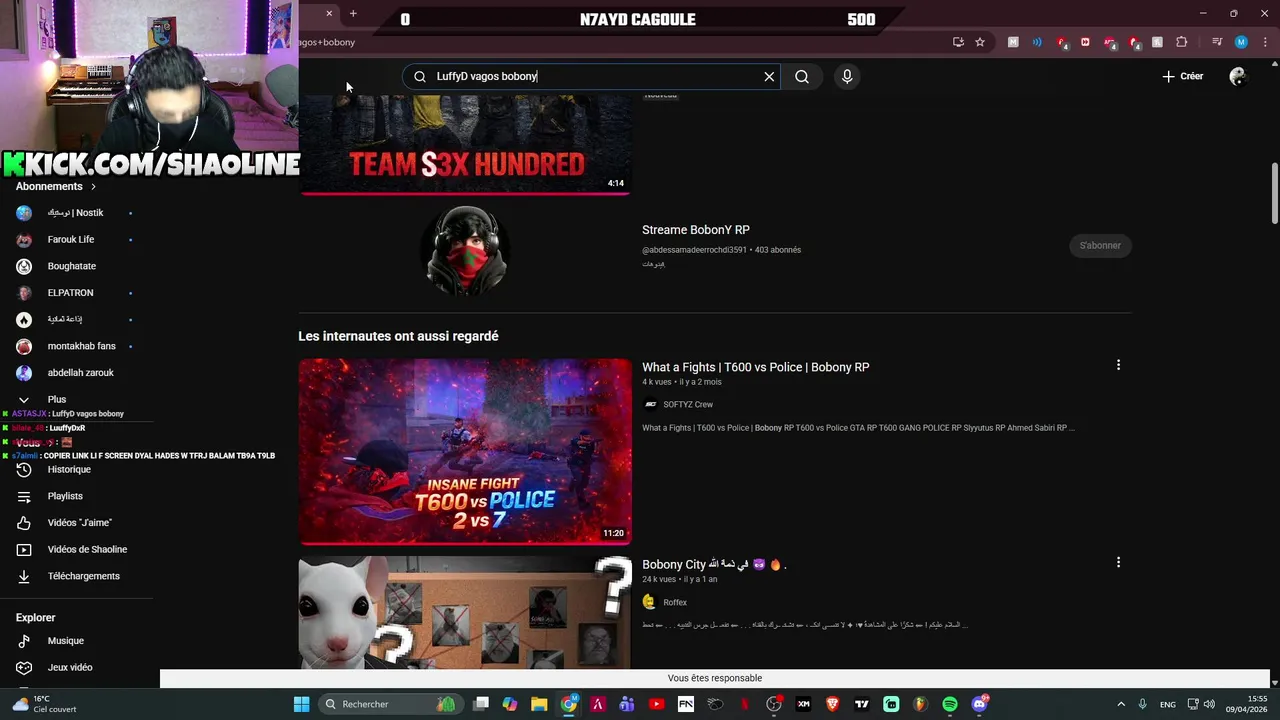
Task: Open Streame BobonY RP channel avatar
Action: coord(465,251)
